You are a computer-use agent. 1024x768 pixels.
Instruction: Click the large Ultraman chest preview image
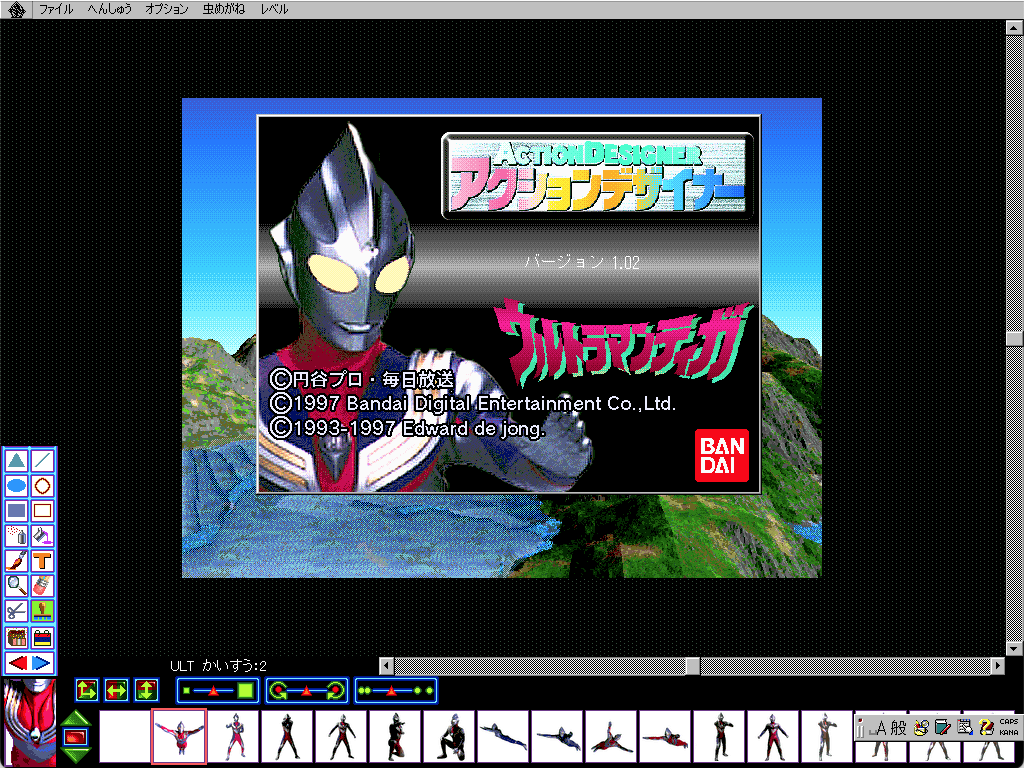pos(30,723)
